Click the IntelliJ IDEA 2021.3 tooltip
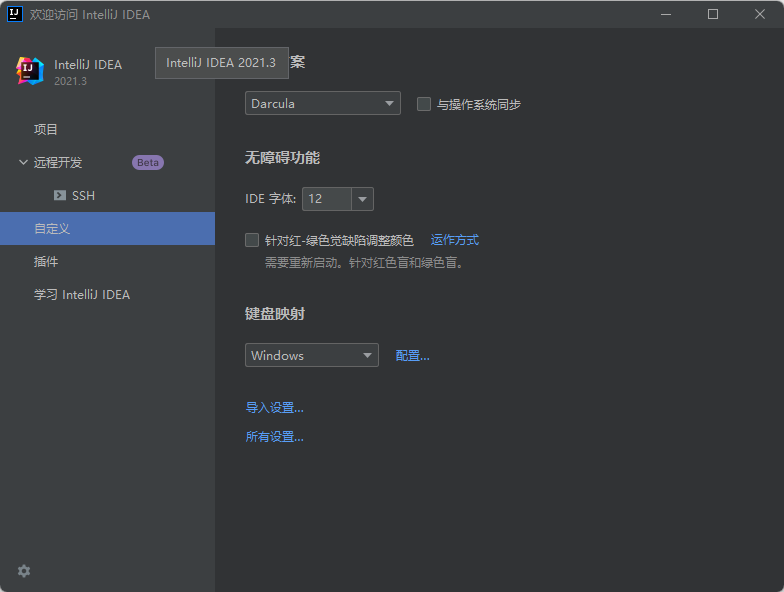The image size is (784, 592). click(x=222, y=63)
